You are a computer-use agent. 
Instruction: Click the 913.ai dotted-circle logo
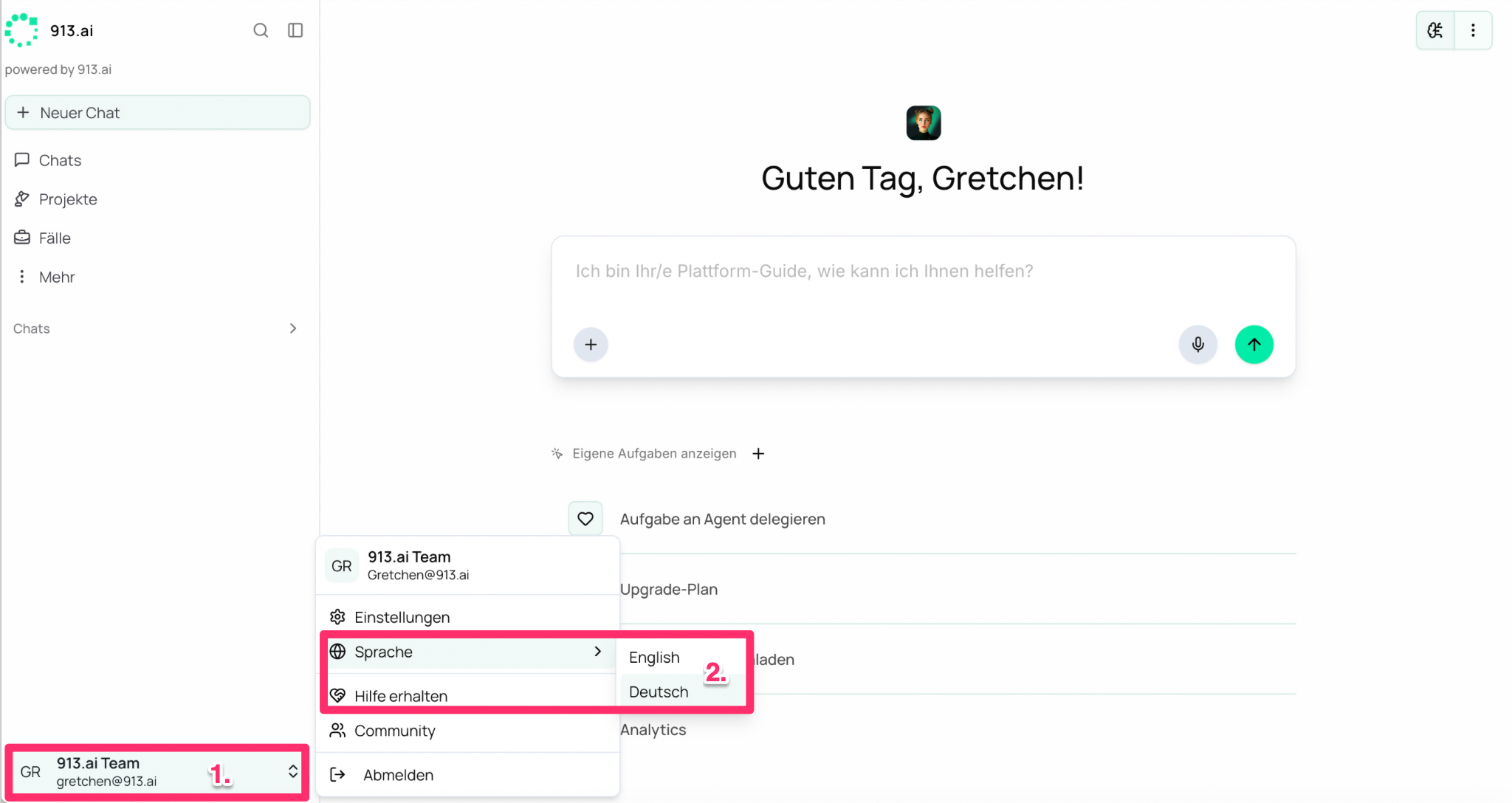tap(21, 30)
